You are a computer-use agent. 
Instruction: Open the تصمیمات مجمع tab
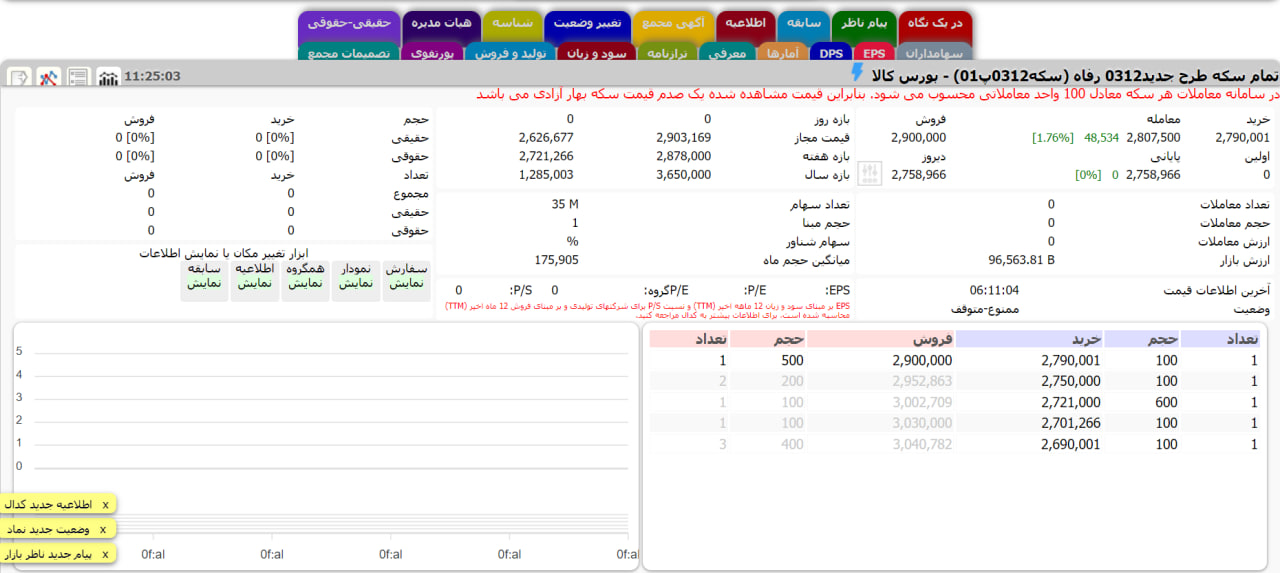[349, 53]
